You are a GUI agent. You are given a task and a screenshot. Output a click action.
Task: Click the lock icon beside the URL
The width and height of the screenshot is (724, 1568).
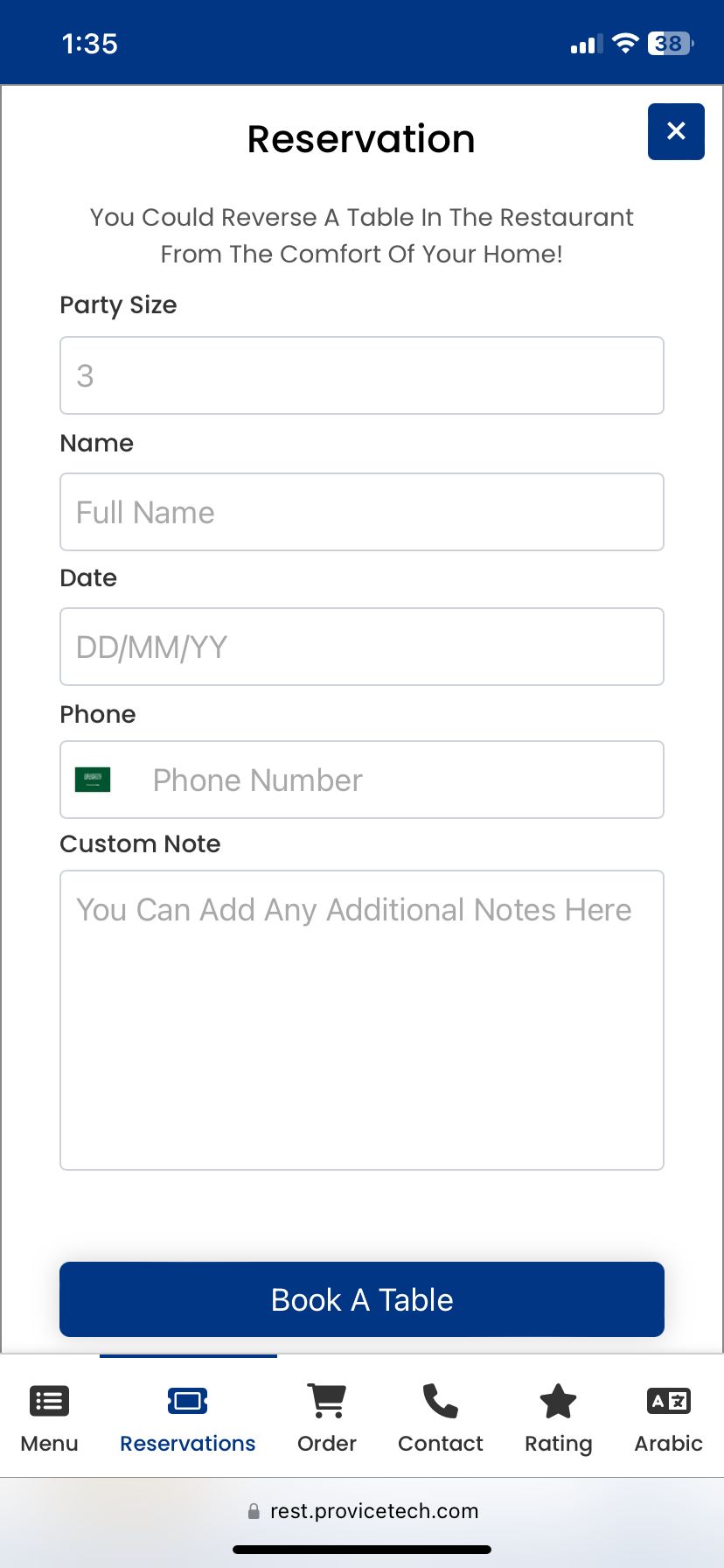click(254, 1511)
